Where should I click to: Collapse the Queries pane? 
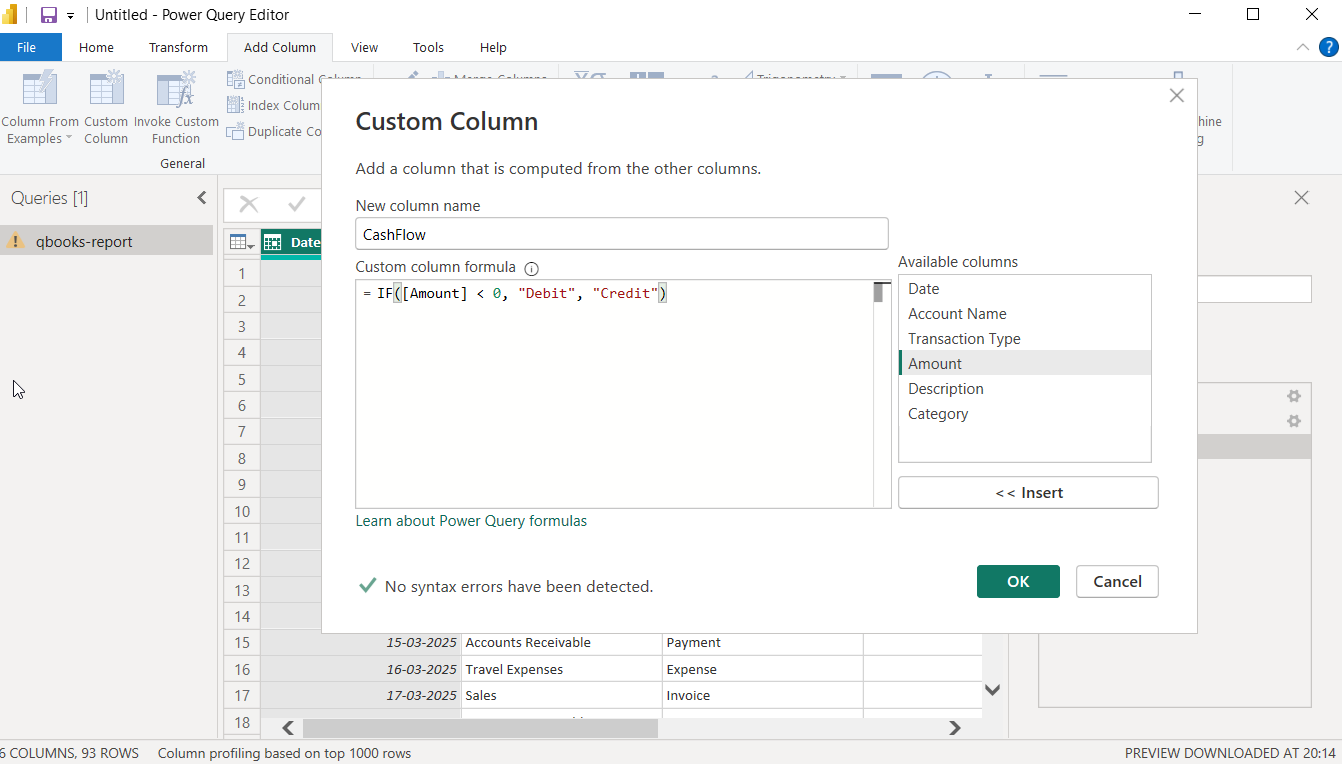coord(203,198)
